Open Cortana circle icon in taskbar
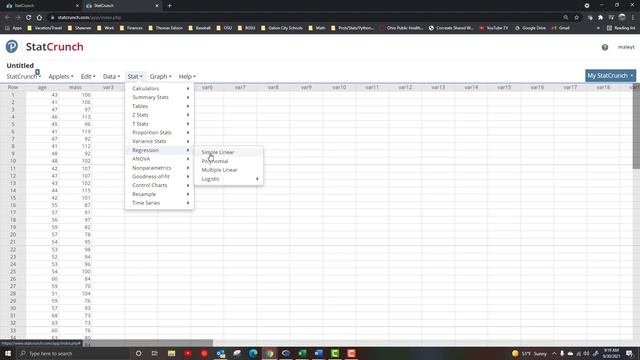The image size is (640, 360). click(x=138, y=353)
